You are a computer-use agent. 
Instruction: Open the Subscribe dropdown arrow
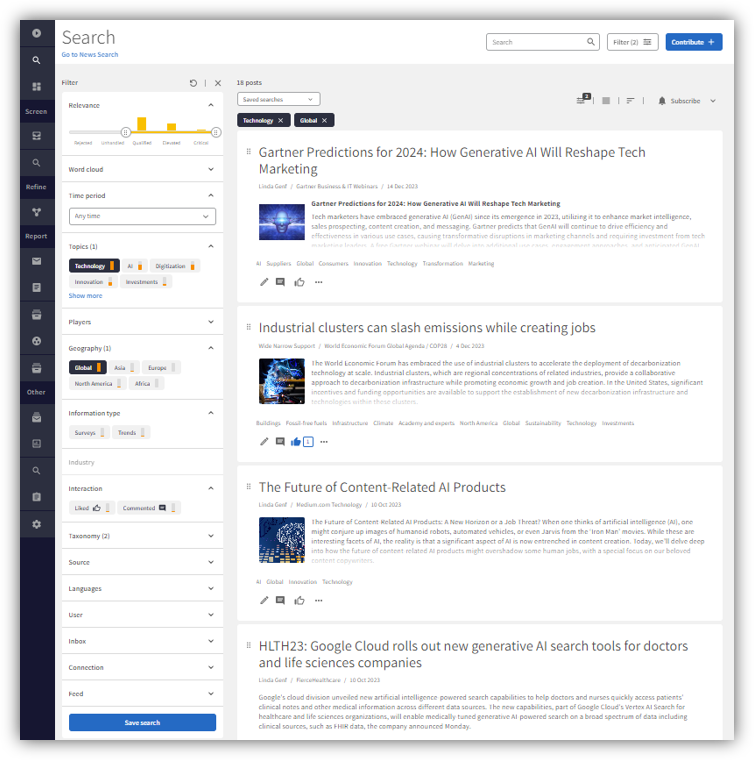[x=713, y=101]
